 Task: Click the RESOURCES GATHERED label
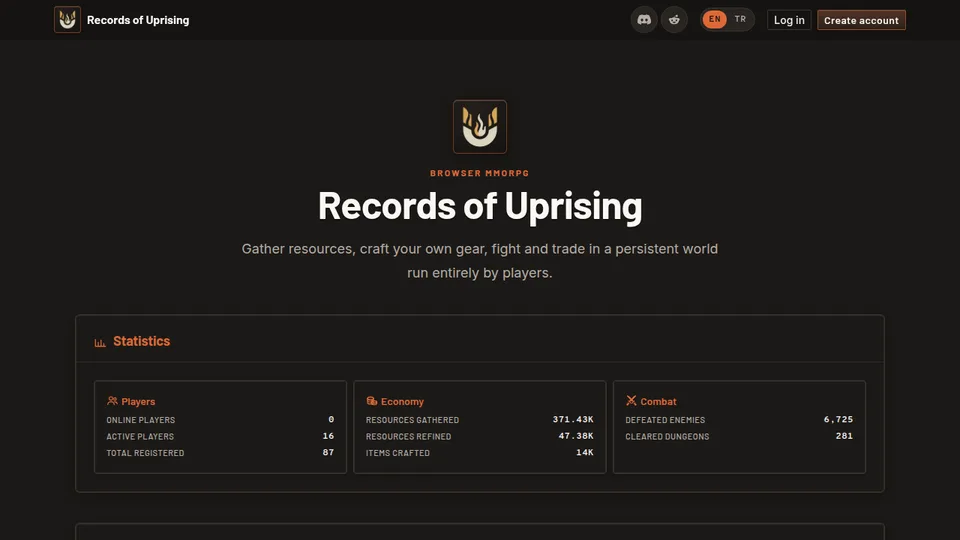[412, 420]
